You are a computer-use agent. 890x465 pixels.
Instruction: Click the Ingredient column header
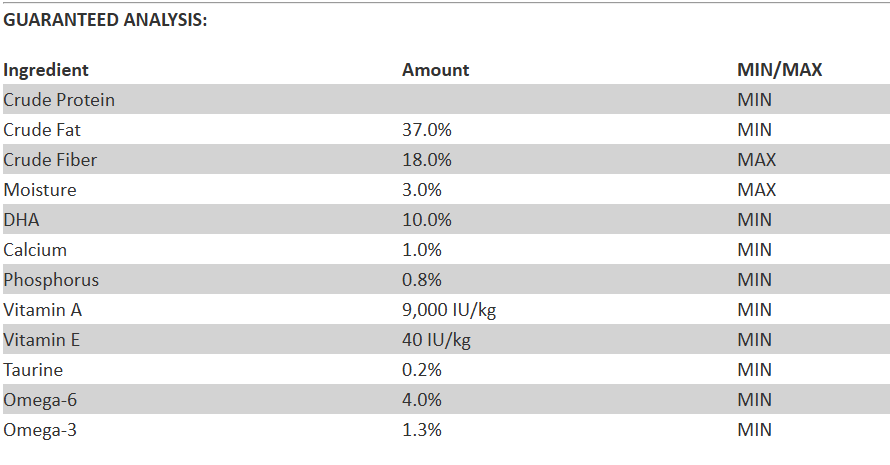pyautogui.click(x=46, y=70)
